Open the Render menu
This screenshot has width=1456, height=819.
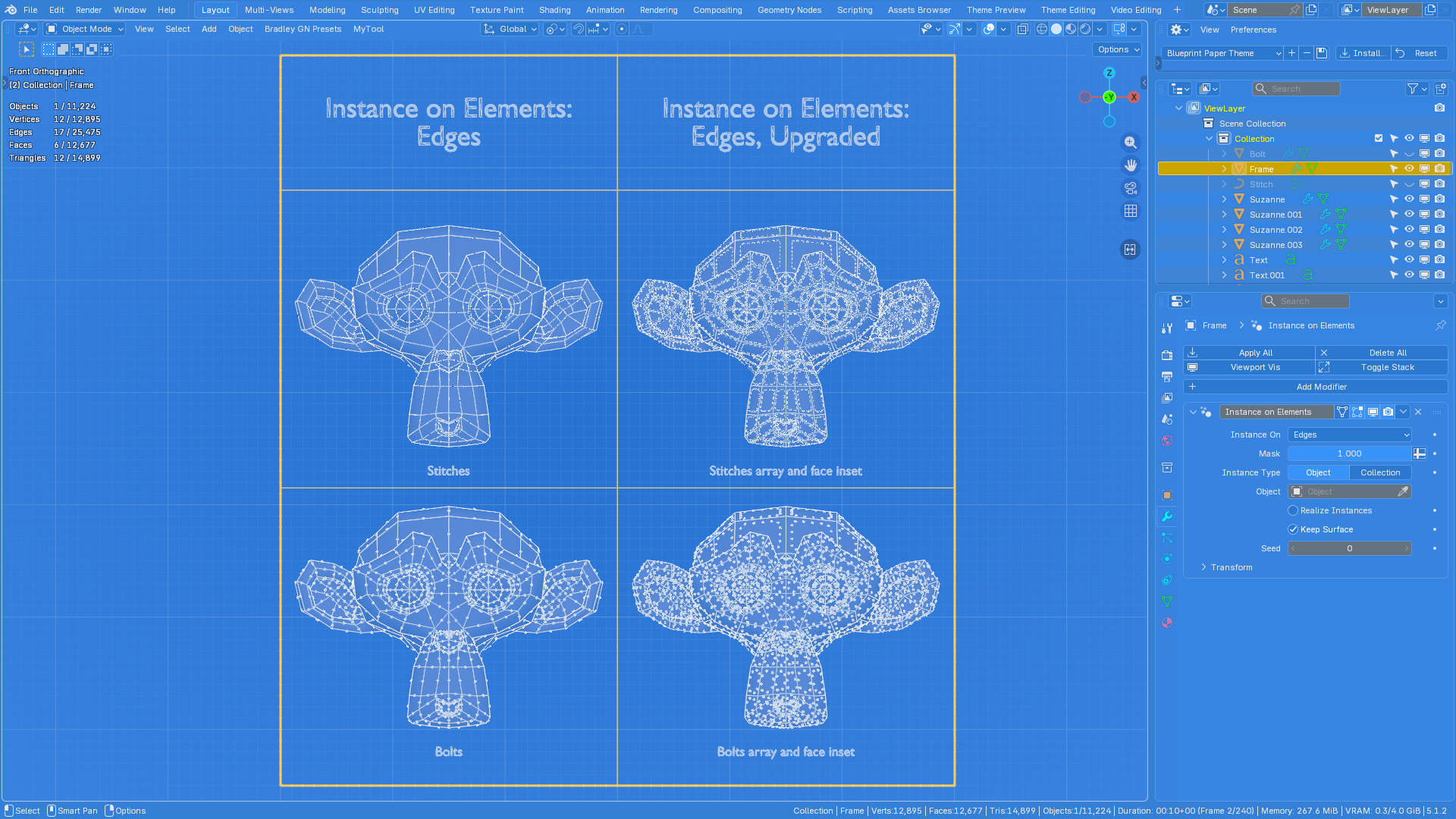[x=89, y=10]
